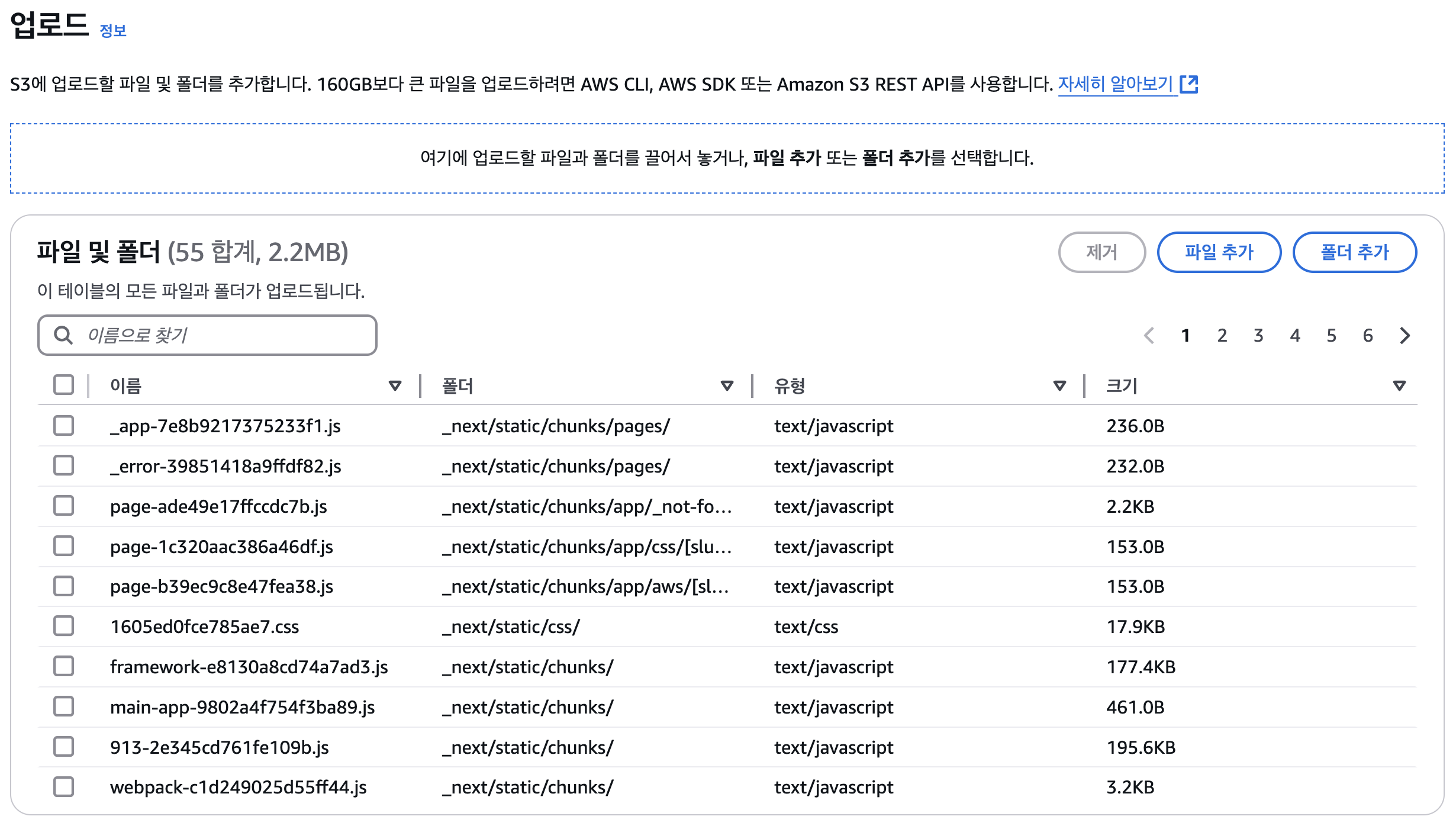Focus the 이름으로 찾기 search field
This screenshot has width=1456, height=829.
pos(225,336)
